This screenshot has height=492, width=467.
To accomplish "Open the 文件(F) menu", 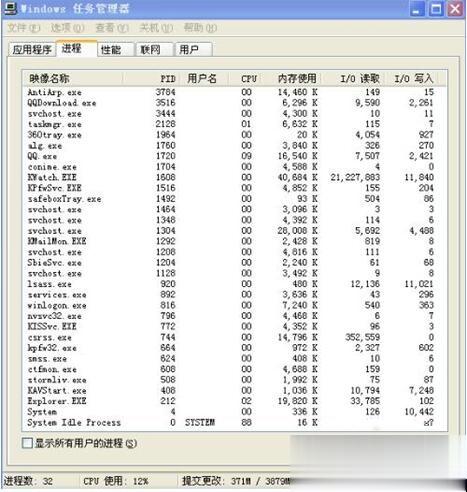I will [24, 28].
